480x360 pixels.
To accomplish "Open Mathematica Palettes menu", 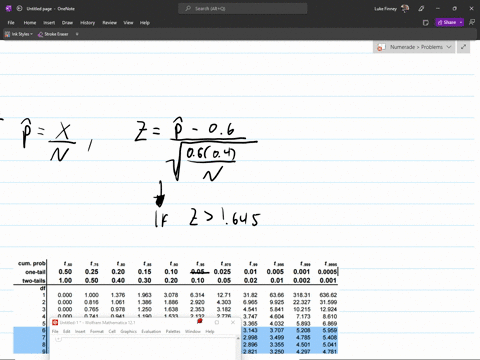I will (x=173, y=331).
